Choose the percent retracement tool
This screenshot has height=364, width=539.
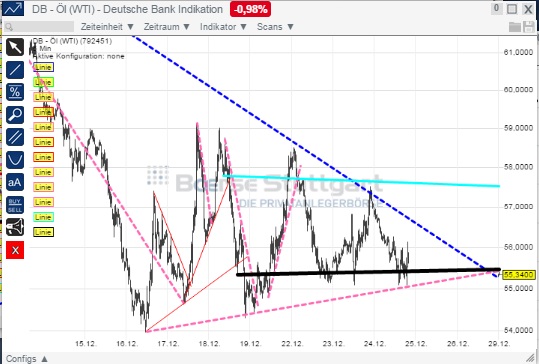pos(15,92)
